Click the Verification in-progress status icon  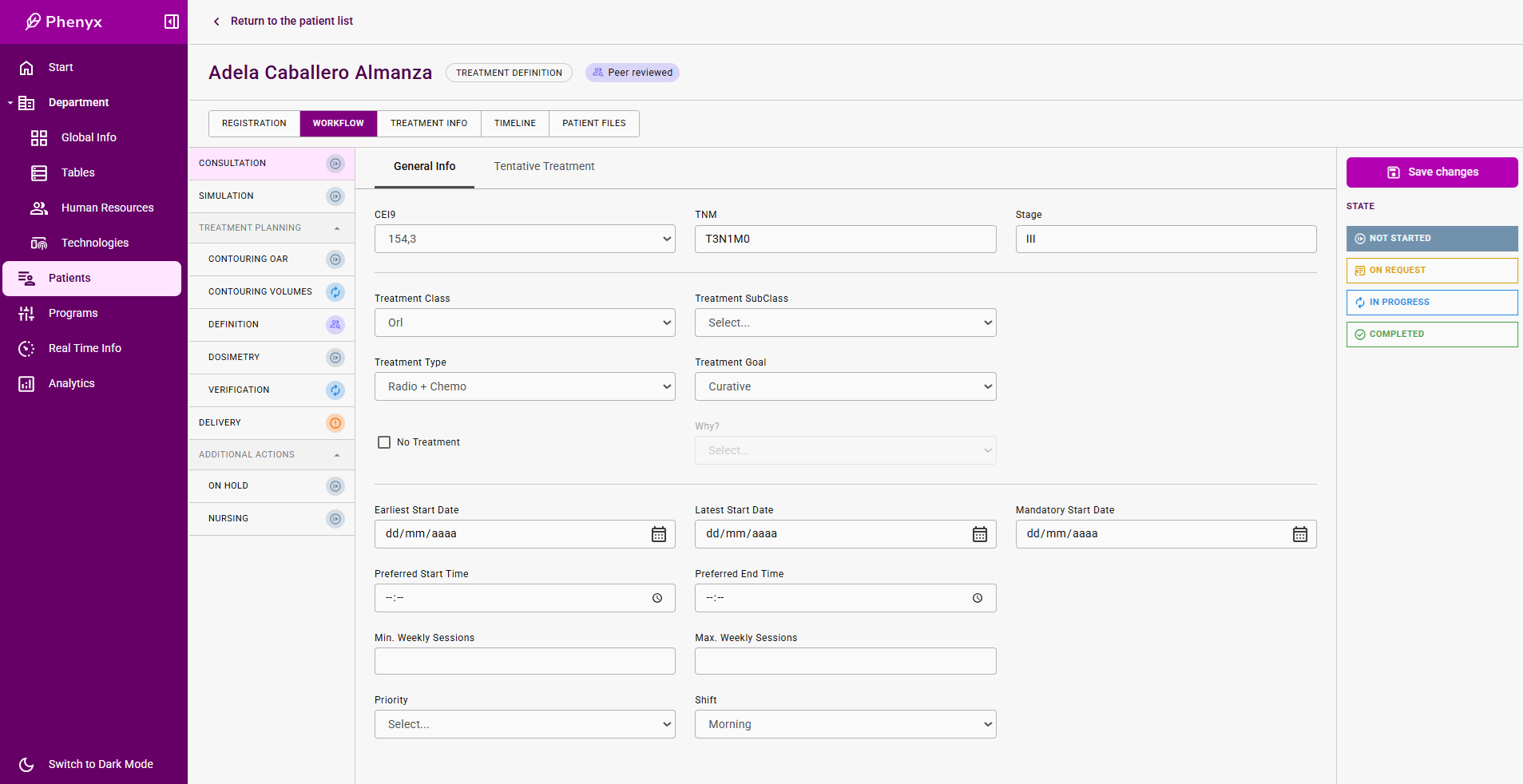tap(335, 390)
